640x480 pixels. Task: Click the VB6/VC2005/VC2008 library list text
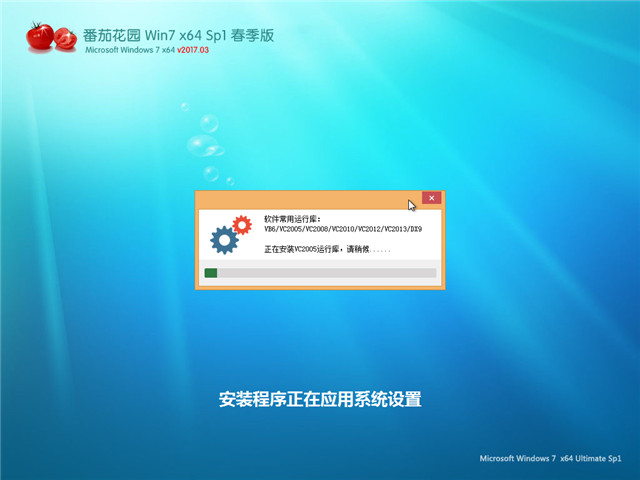pos(343,229)
